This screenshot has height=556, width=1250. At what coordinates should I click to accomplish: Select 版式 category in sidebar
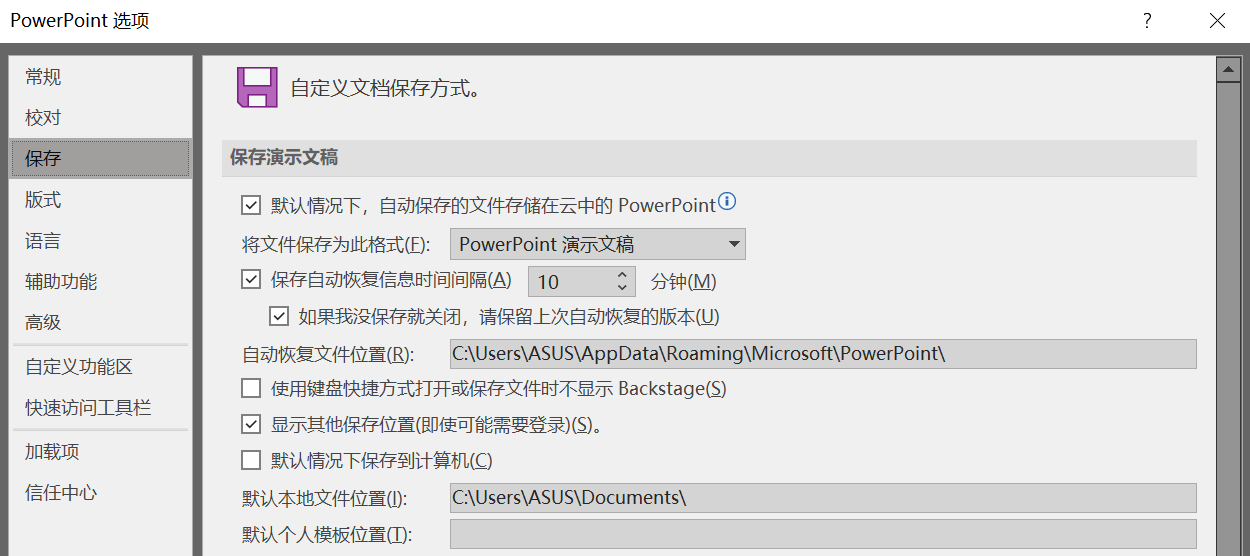(101, 200)
